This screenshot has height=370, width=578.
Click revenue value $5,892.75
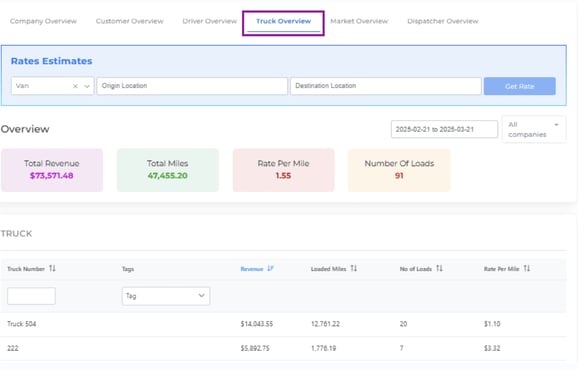(x=255, y=348)
